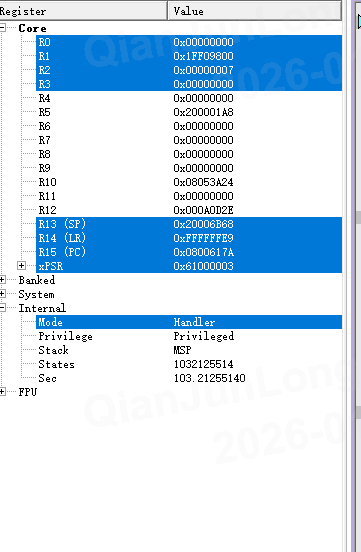The width and height of the screenshot is (361, 552).
Task: Select the R11 register row
Action: coord(189,196)
